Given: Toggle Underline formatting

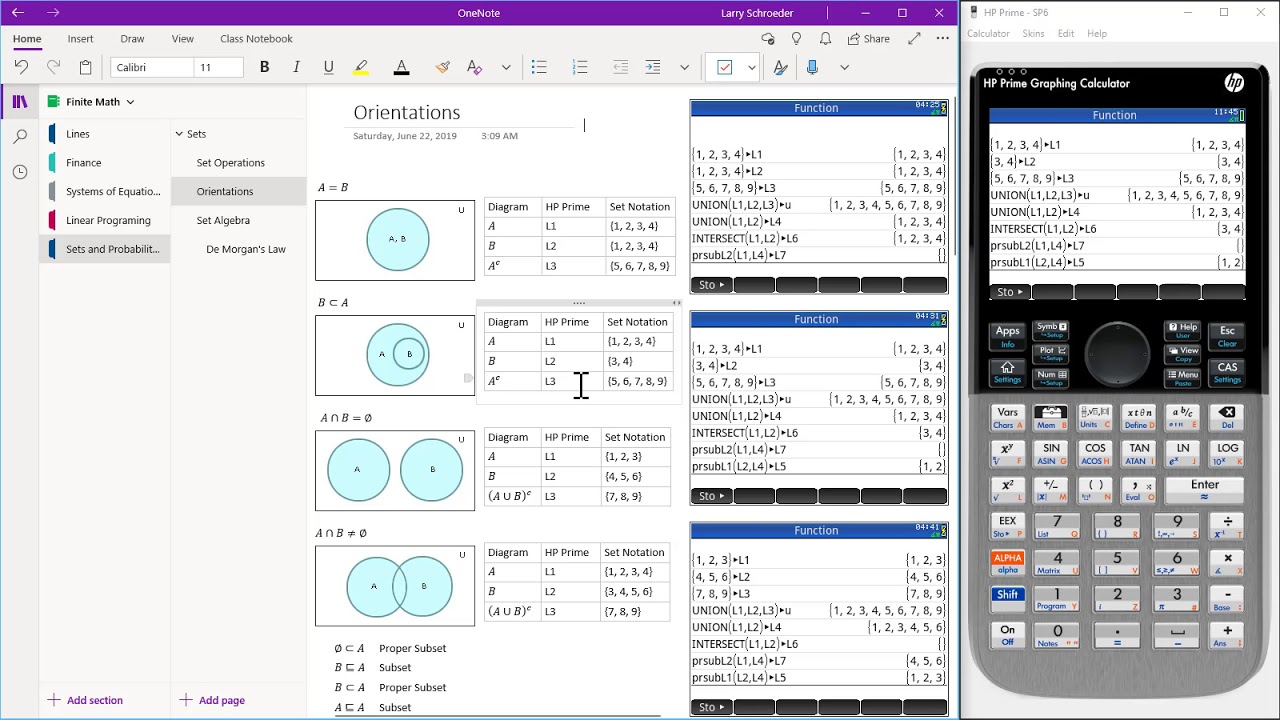Looking at the screenshot, I should [328, 67].
